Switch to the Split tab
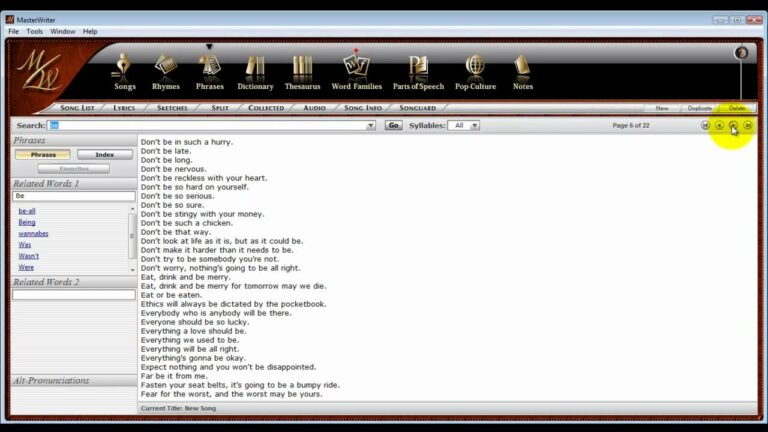This screenshot has width=768, height=432. click(x=220, y=108)
